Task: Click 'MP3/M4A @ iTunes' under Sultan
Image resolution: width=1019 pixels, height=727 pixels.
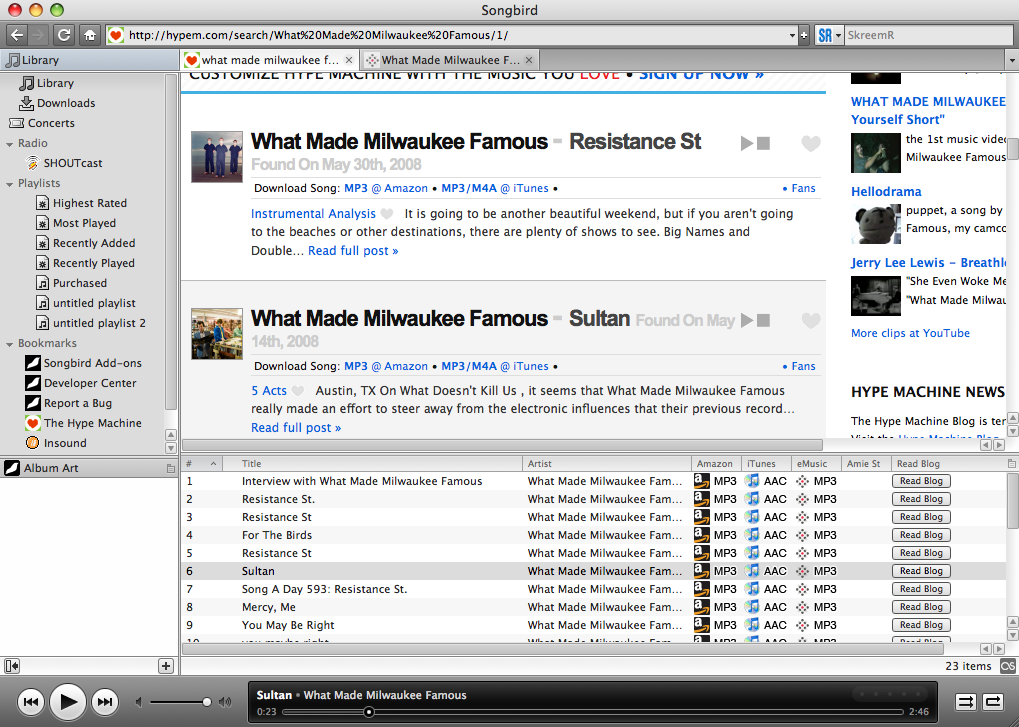Action: click(495, 366)
